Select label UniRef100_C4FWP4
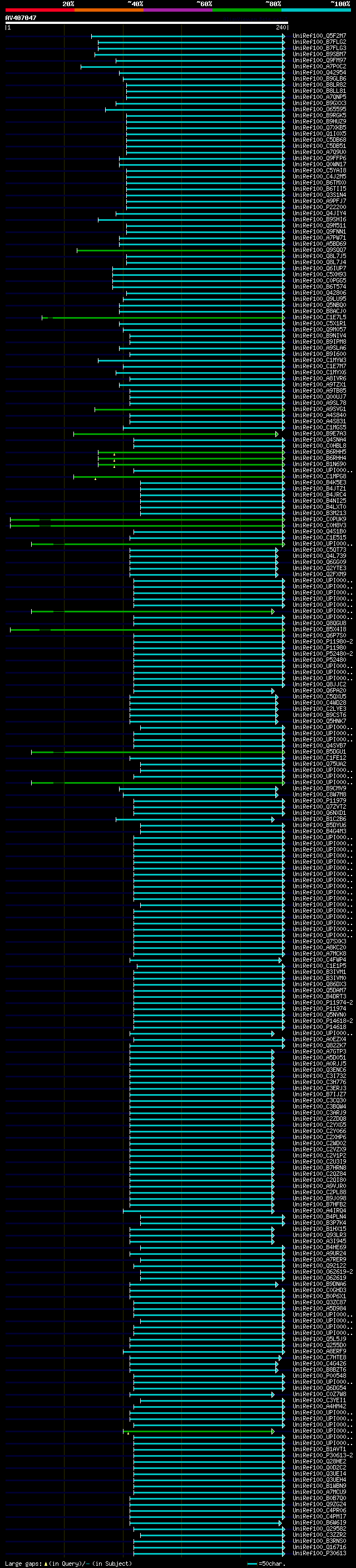 319,960
